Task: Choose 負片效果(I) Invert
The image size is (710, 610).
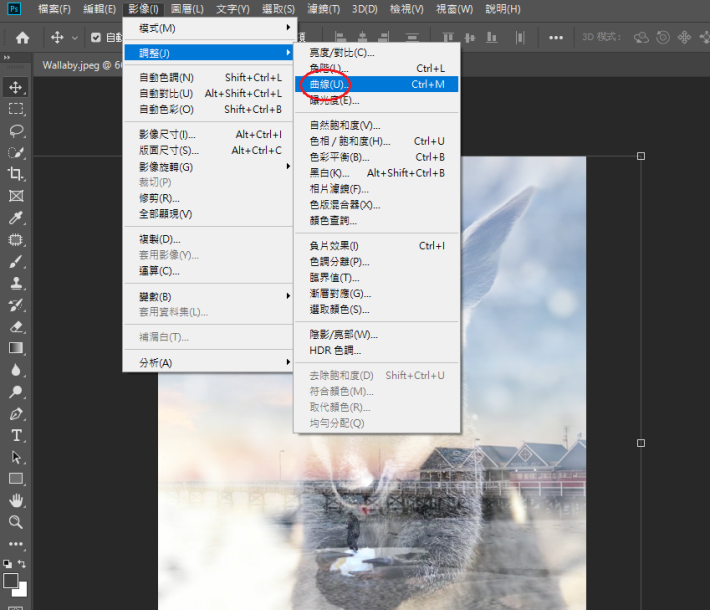Action: click(x=377, y=246)
